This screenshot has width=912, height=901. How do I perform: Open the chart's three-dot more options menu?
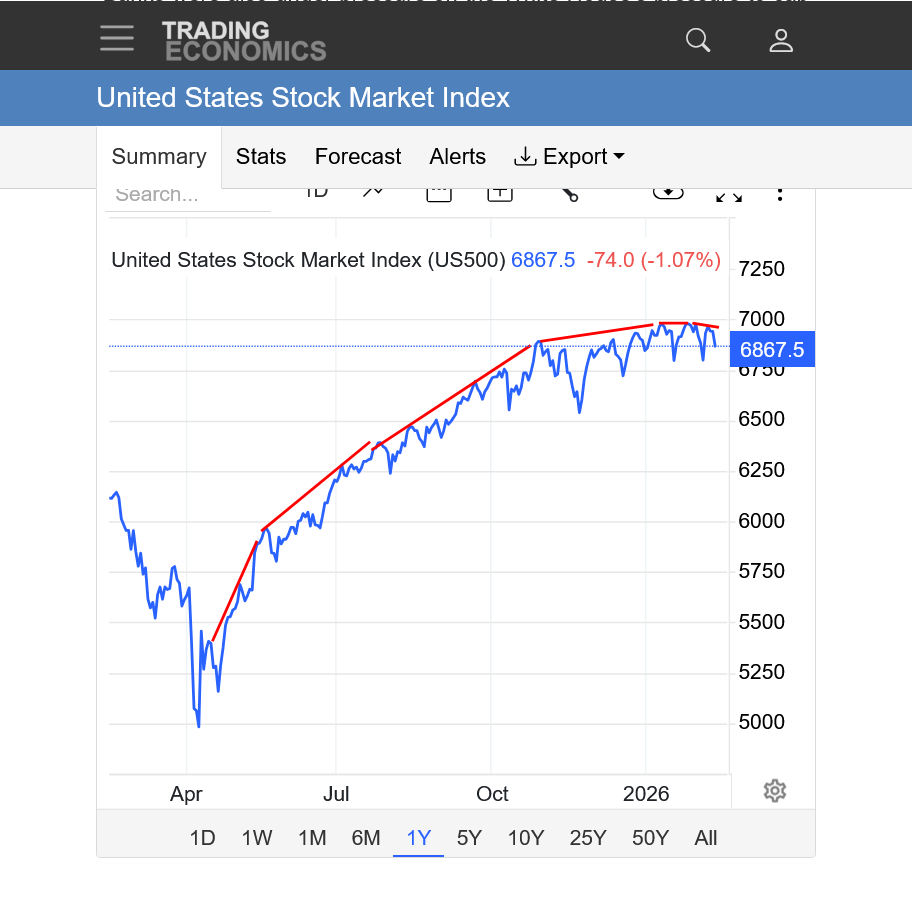click(x=780, y=193)
